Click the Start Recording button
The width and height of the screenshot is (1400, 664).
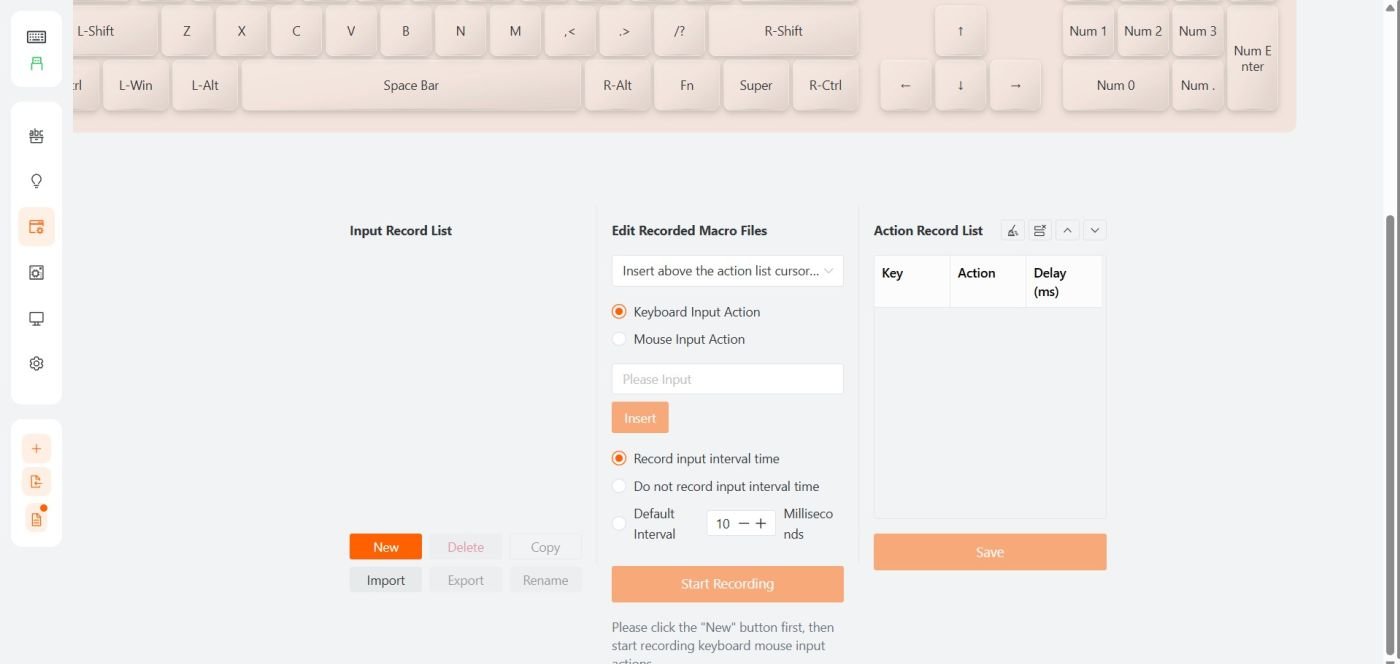pyautogui.click(x=728, y=584)
